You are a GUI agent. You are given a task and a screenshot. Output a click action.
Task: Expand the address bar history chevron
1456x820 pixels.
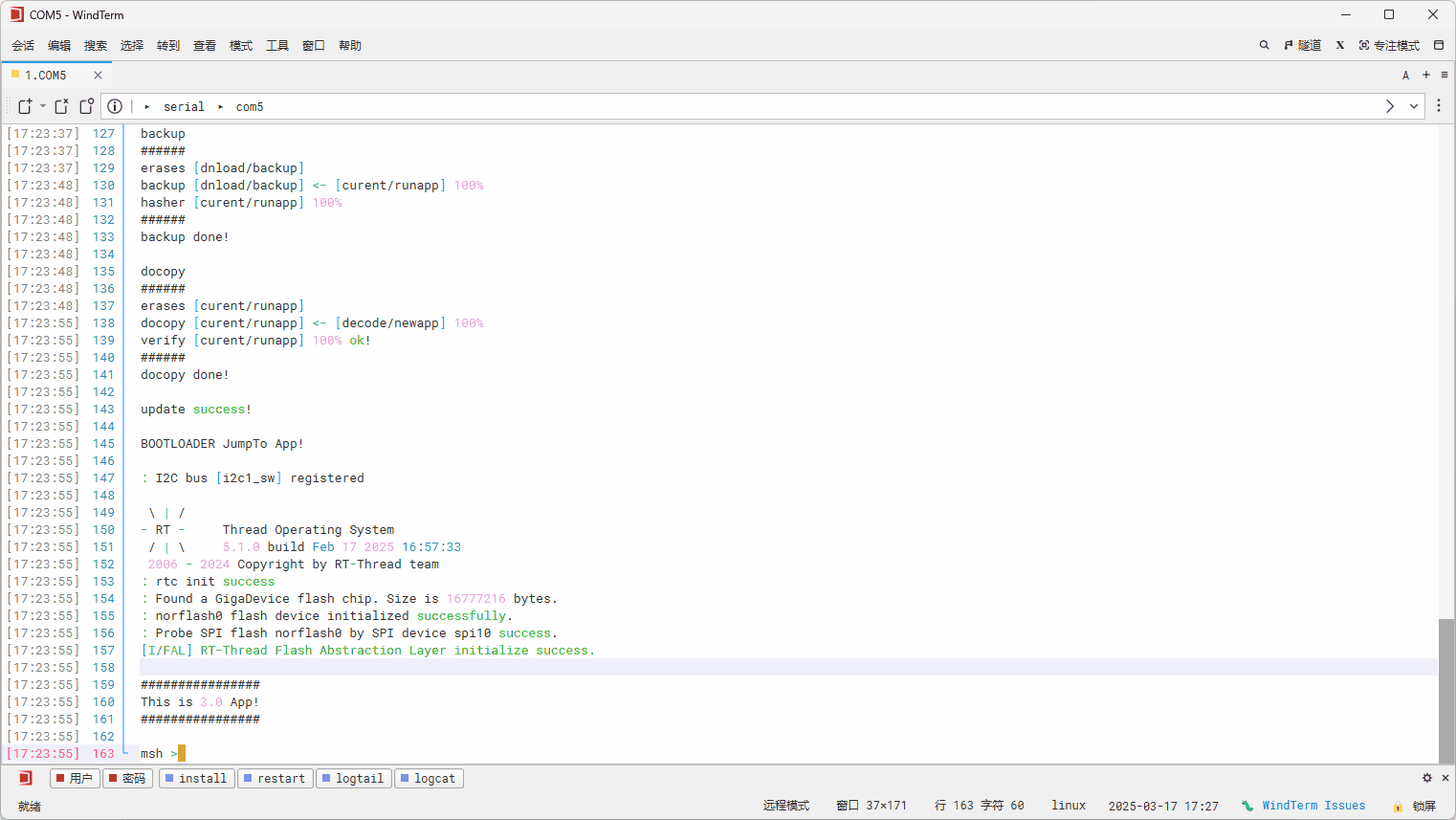[1413, 106]
